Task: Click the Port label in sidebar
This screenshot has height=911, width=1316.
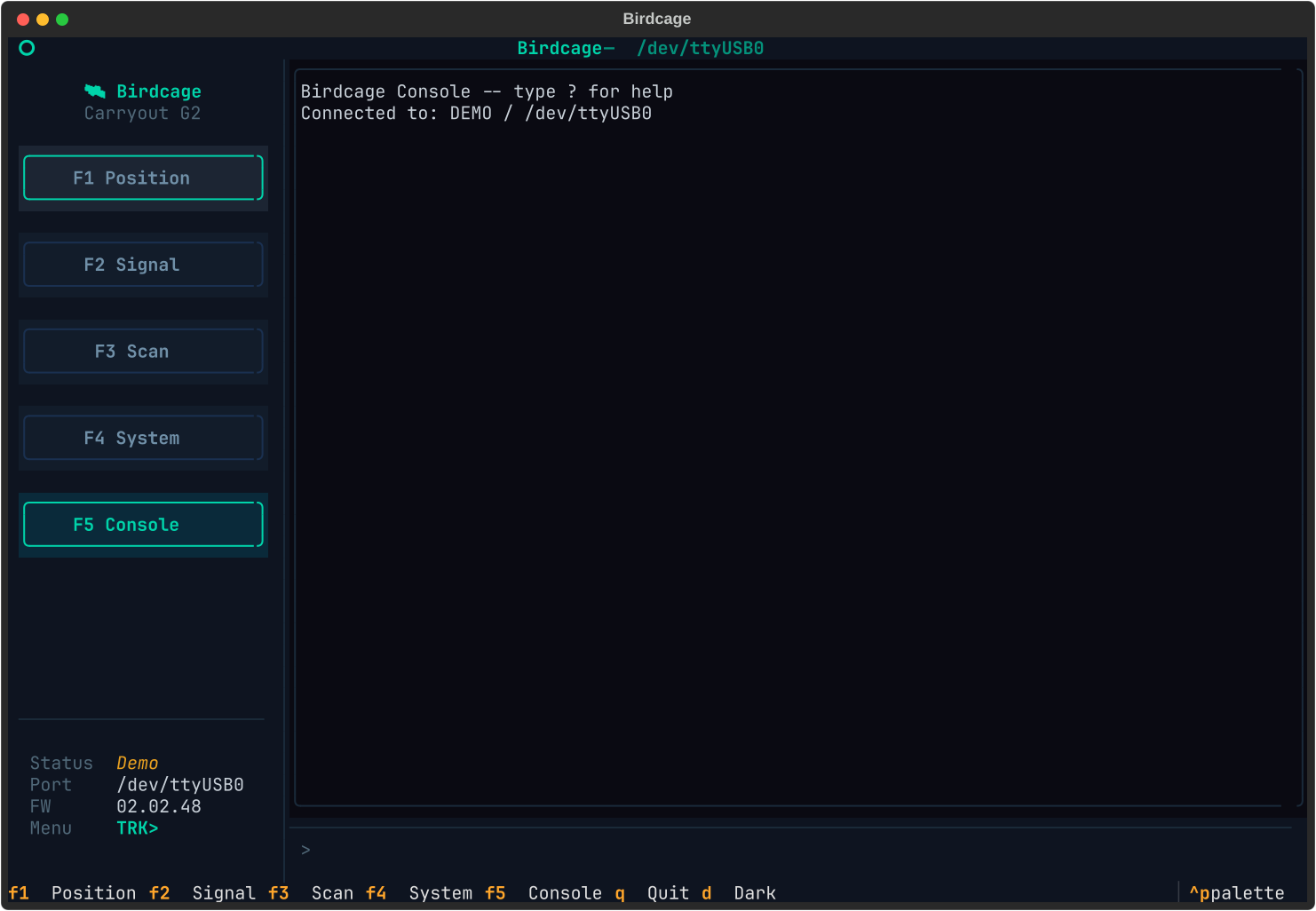Action: [x=51, y=785]
